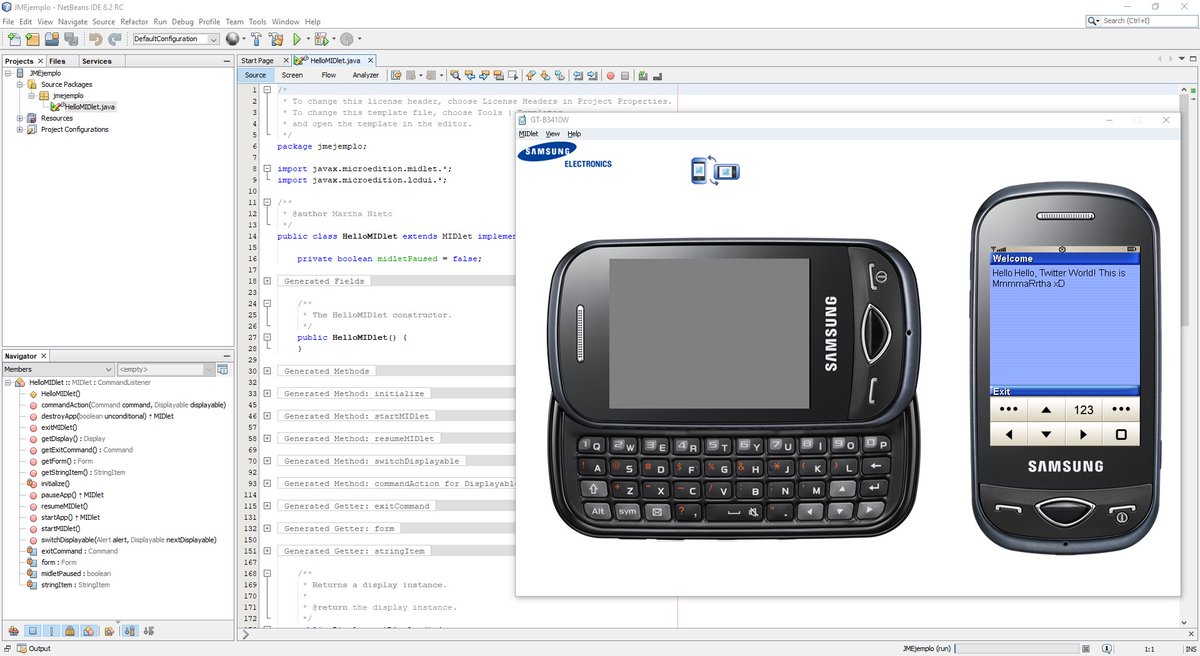Viewport: 1200px width, 656px height.
Task: Open the Tools menu
Action: (x=257, y=21)
